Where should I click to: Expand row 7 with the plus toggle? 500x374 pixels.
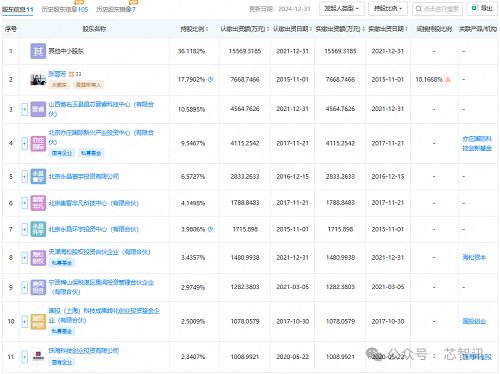pos(24,229)
